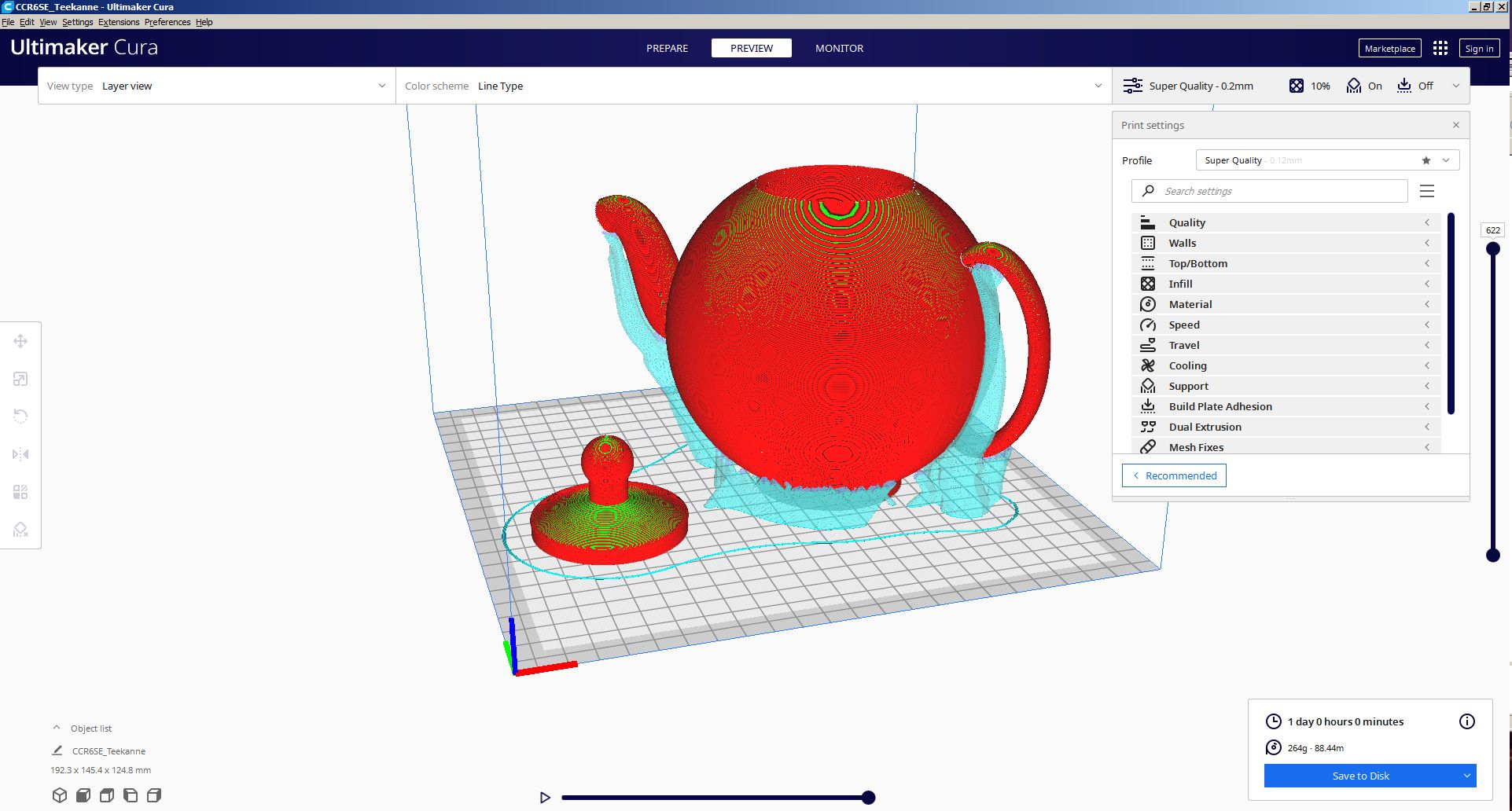This screenshot has width=1512, height=811.
Task: Click the upper layer slider handle
Action: (x=1493, y=249)
